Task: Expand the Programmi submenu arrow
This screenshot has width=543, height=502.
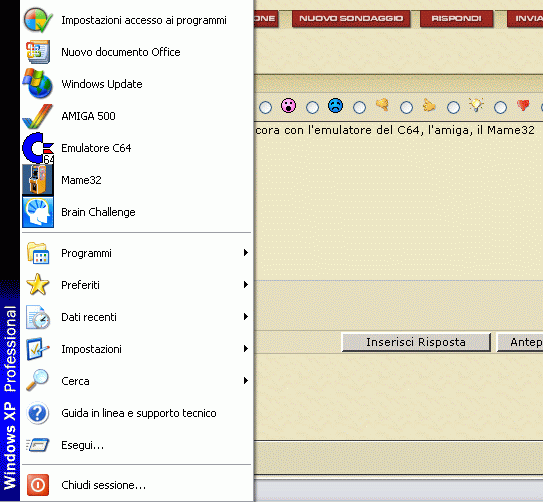Action: pos(246,253)
